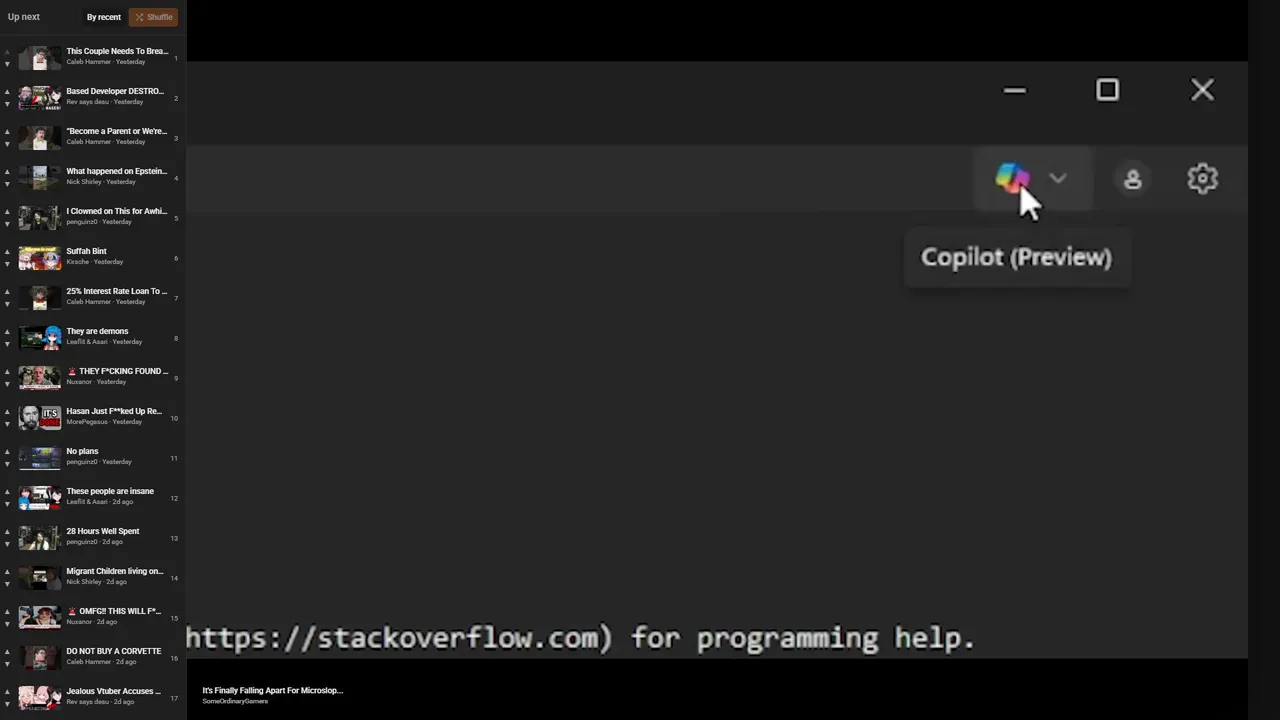Move "They are demons" up in queue
Image resolution: width=1280 pixels, height=720 pixels.
7,332
